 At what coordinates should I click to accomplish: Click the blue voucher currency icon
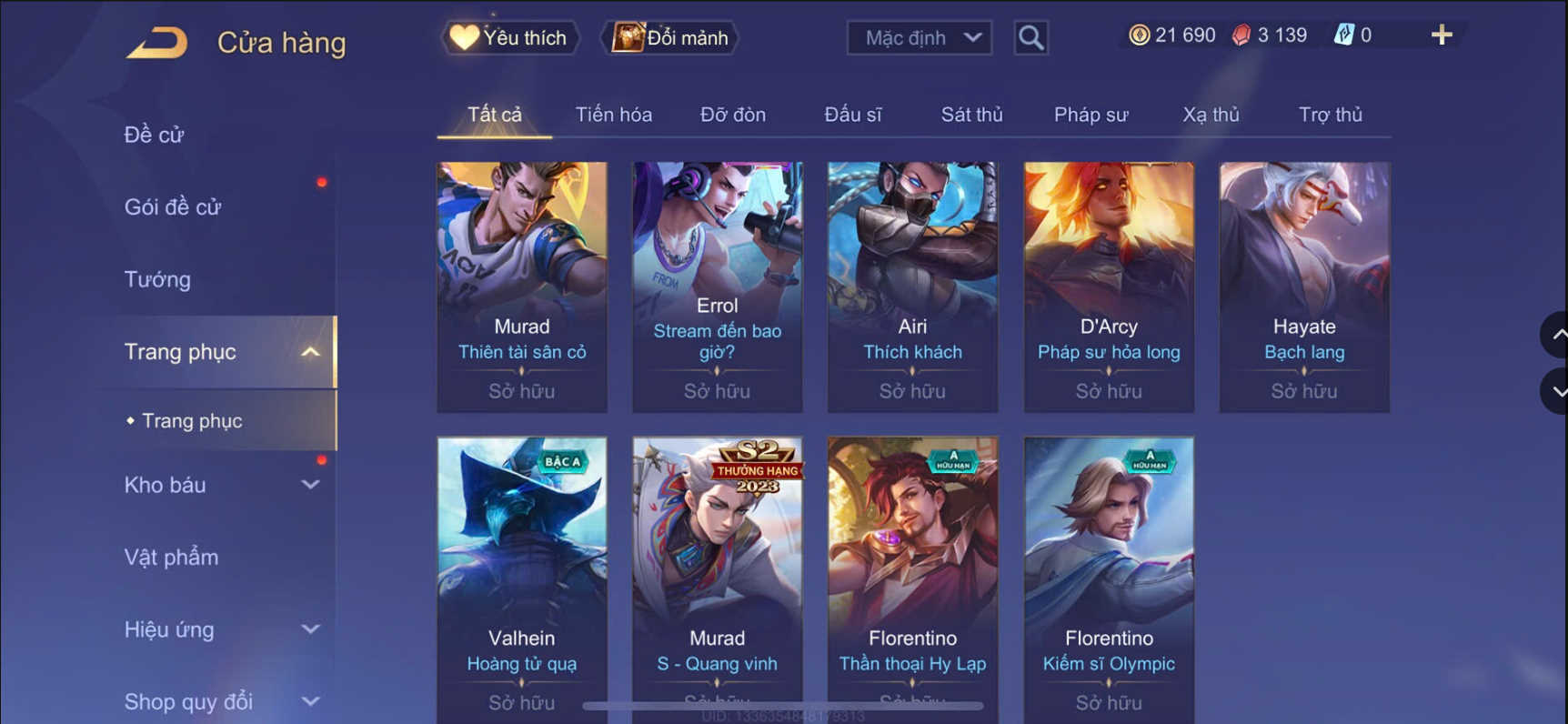(x=1343, y=35)
